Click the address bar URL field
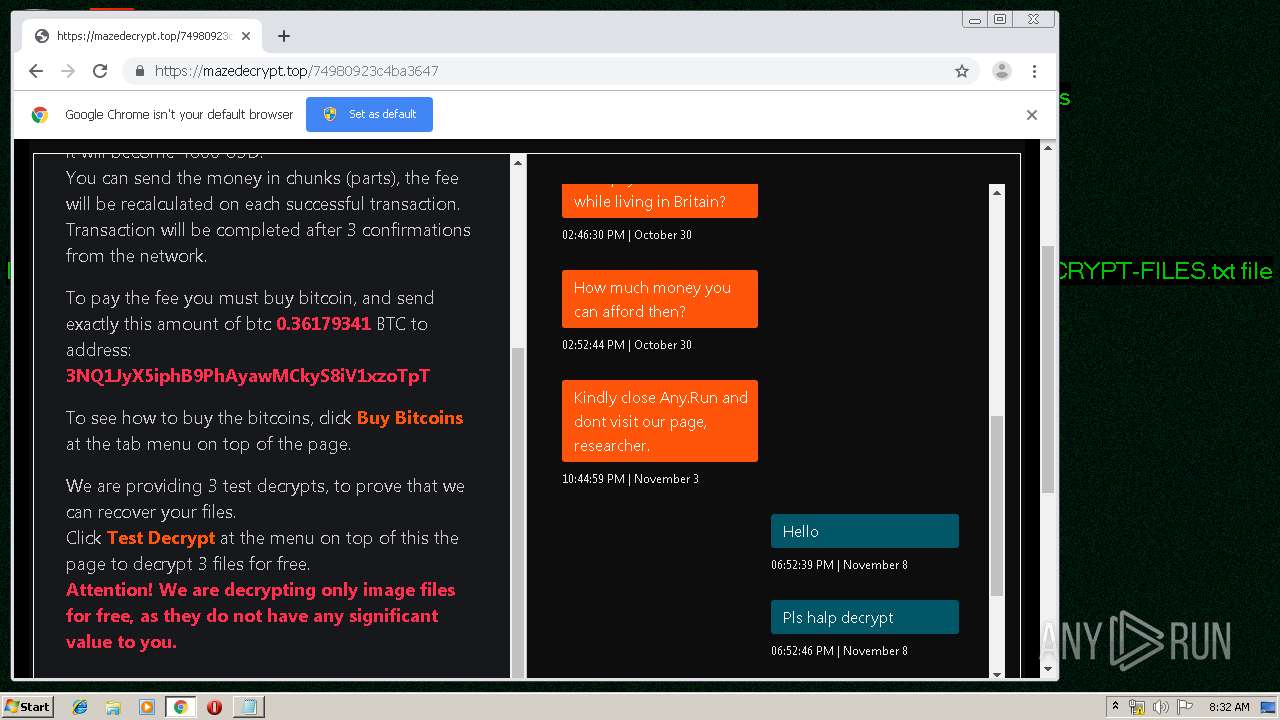 [x=548, y=71]
